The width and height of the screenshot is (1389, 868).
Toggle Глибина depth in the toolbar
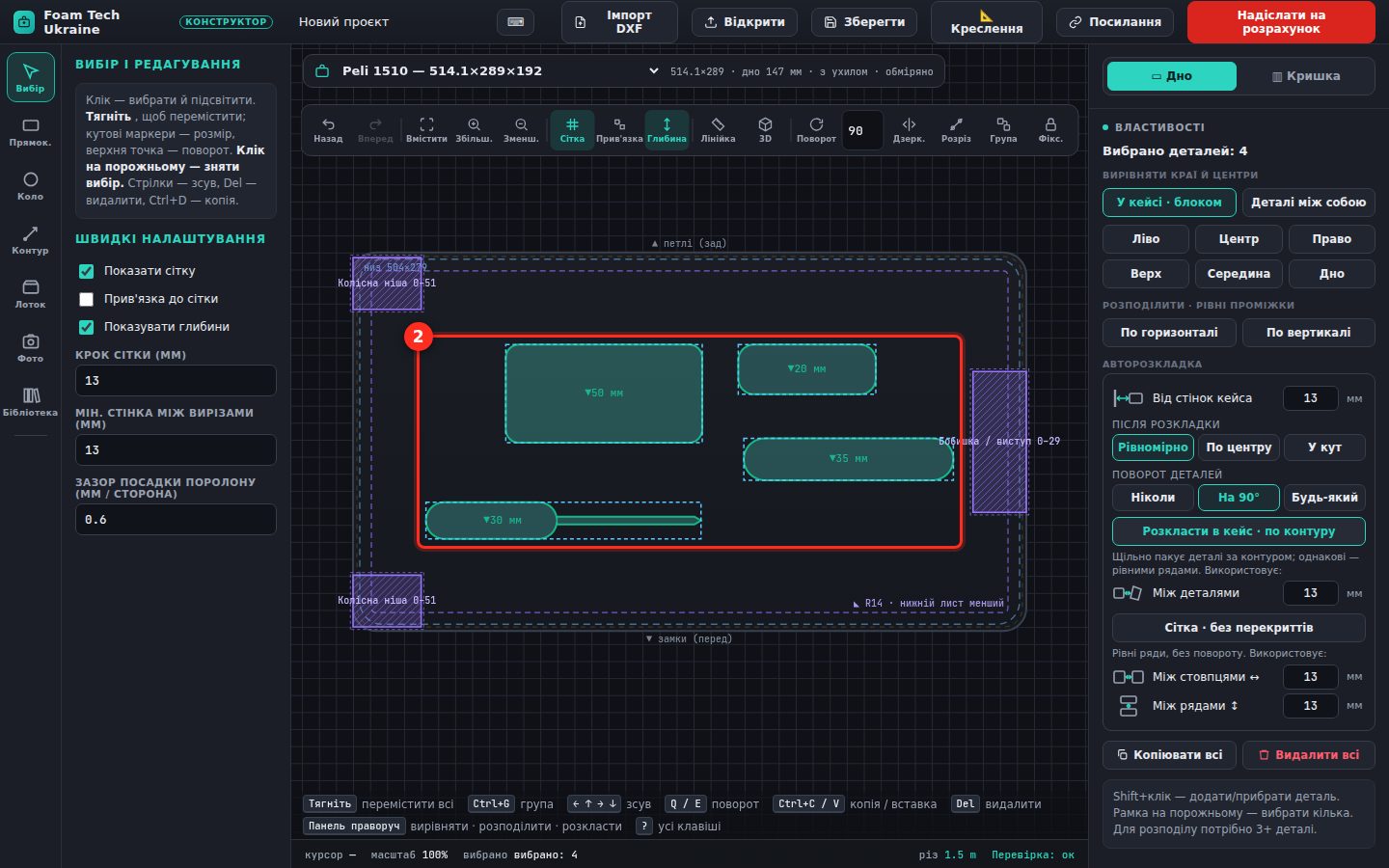(667, 130)
